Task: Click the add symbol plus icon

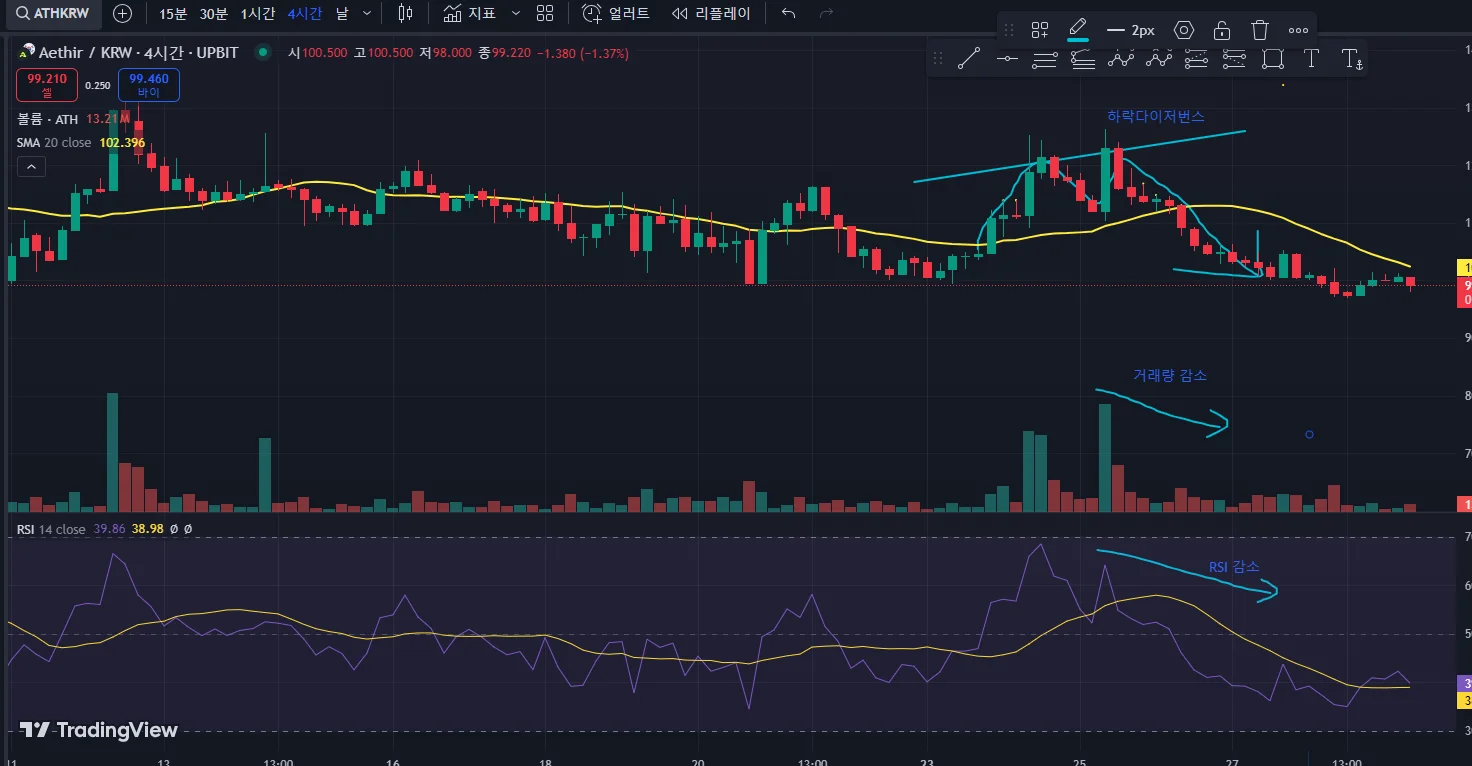Action: 122,13
